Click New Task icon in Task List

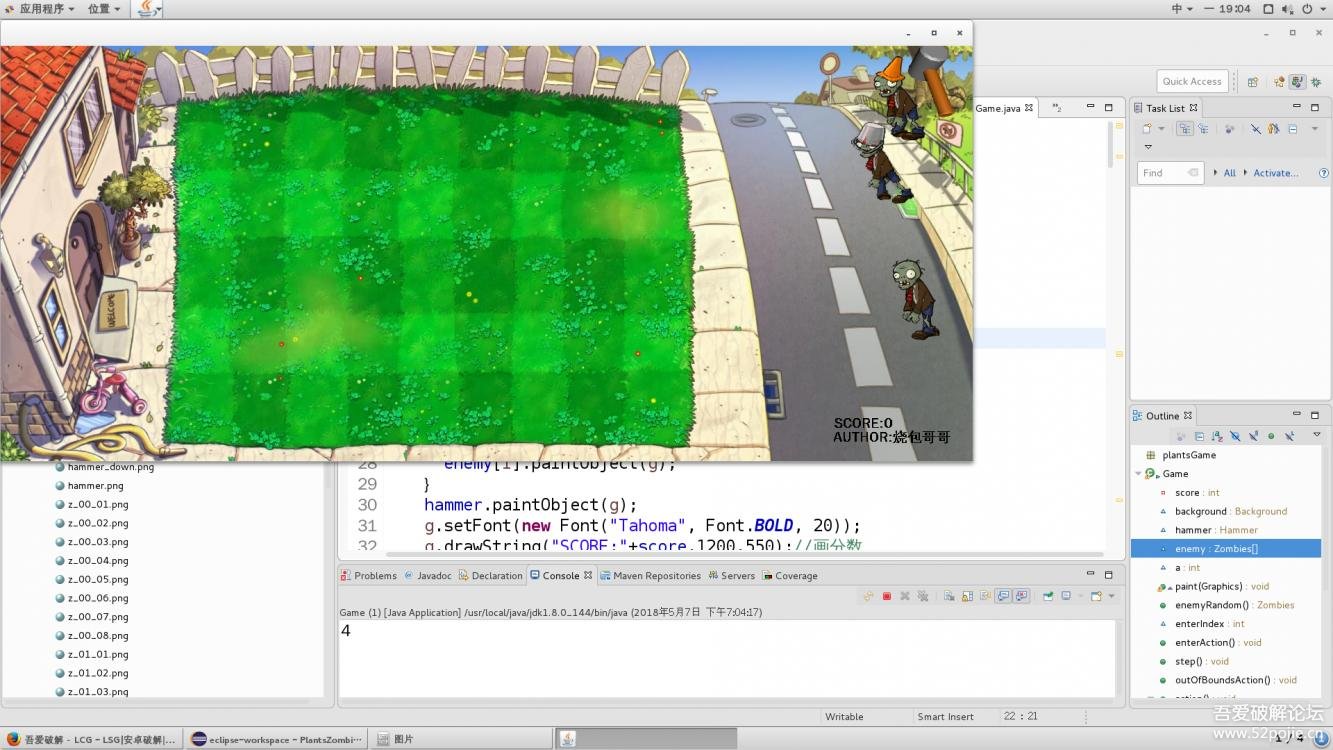point(1147,128)
